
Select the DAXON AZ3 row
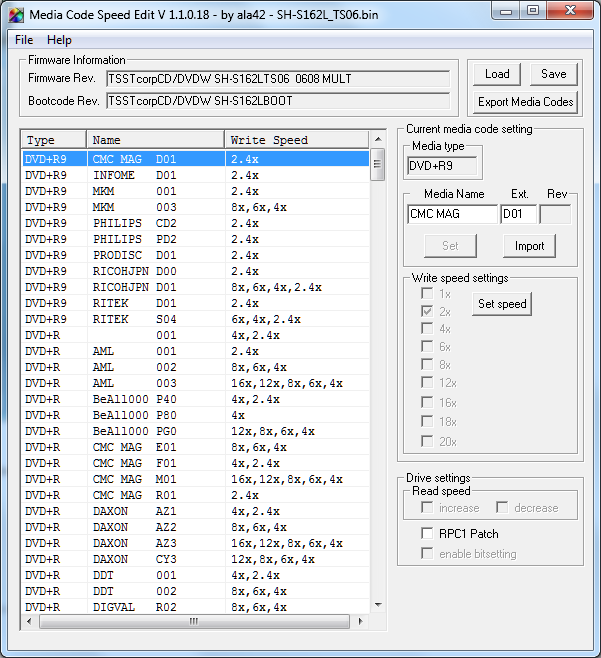click(x=196, y=543)
